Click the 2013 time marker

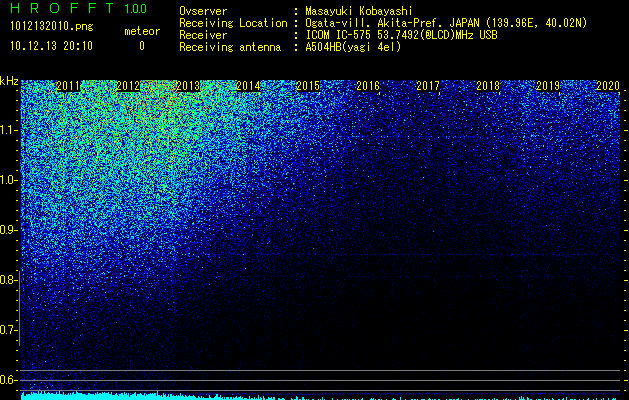[188, 86]
